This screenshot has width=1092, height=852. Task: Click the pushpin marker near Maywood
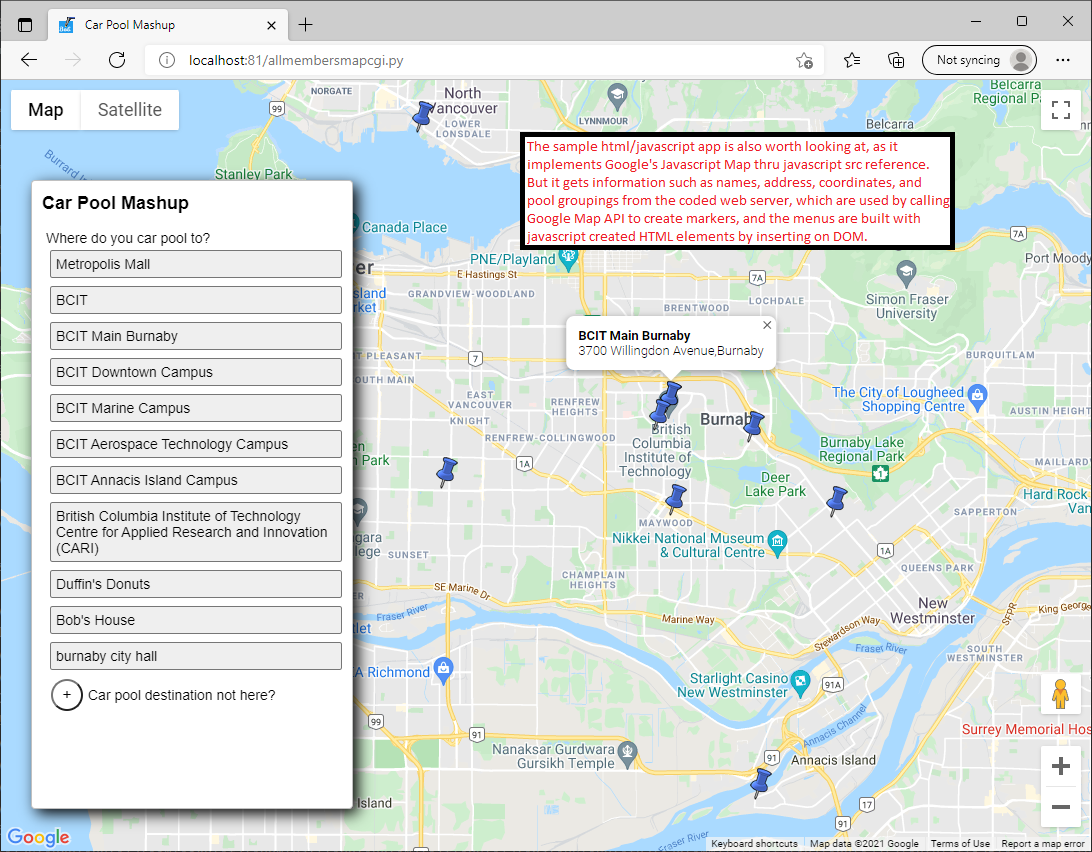click(x=675, y=499)
